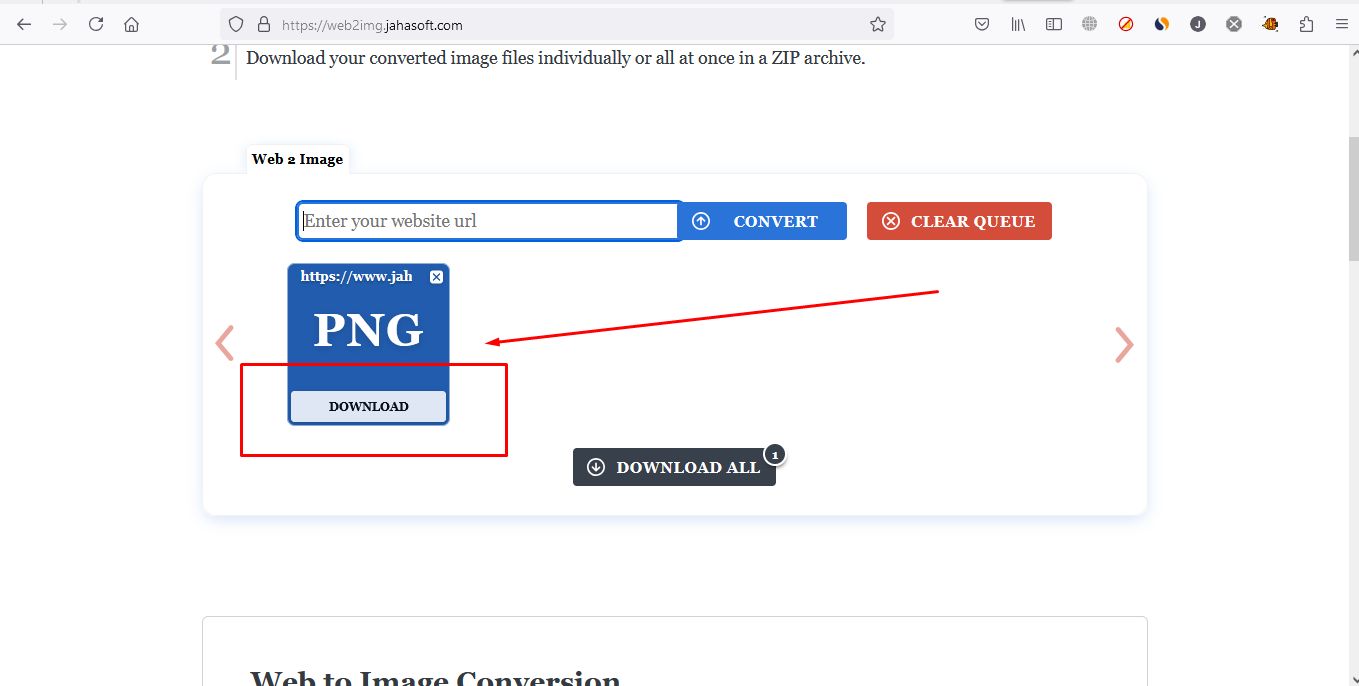Click the https://www.jah card title
This screenshot has height=686, width=1359.
coord(356,276)
